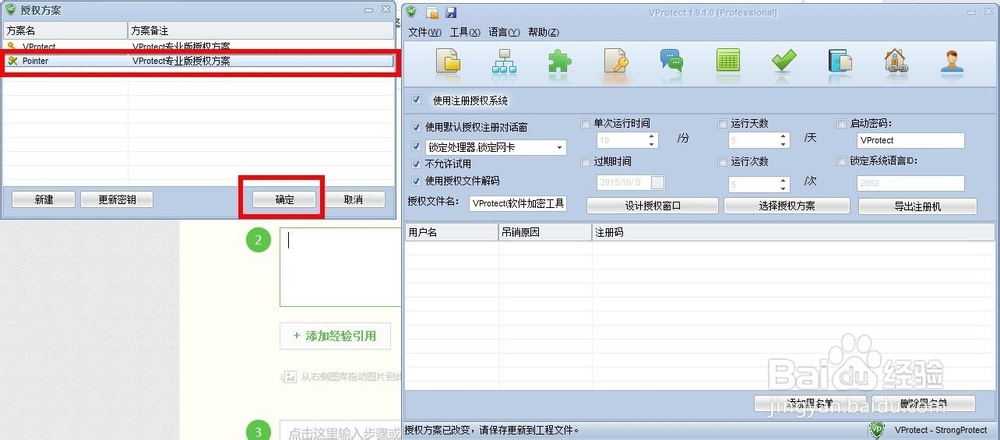This screenshot has height=440, width=1000.
Task: Decrease 单次运行时间 value with down arrow
Action: tap(652, 143)
